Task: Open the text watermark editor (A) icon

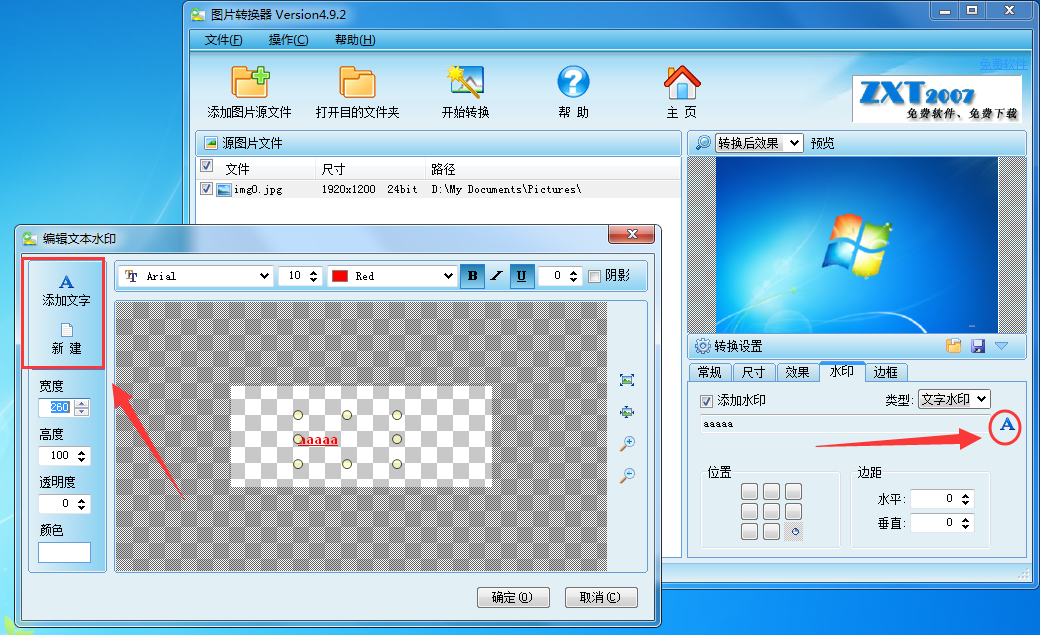Action: click(1006, 425)
